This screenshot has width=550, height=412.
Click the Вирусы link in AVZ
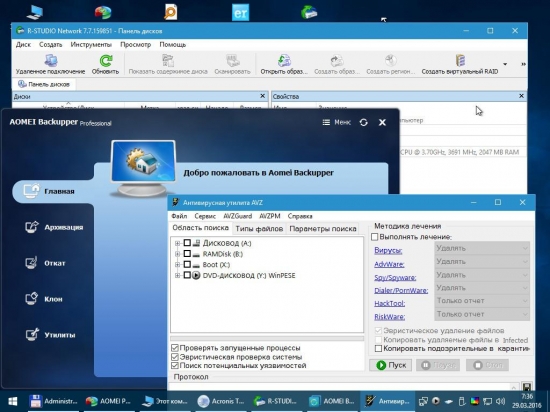[388, 251]
